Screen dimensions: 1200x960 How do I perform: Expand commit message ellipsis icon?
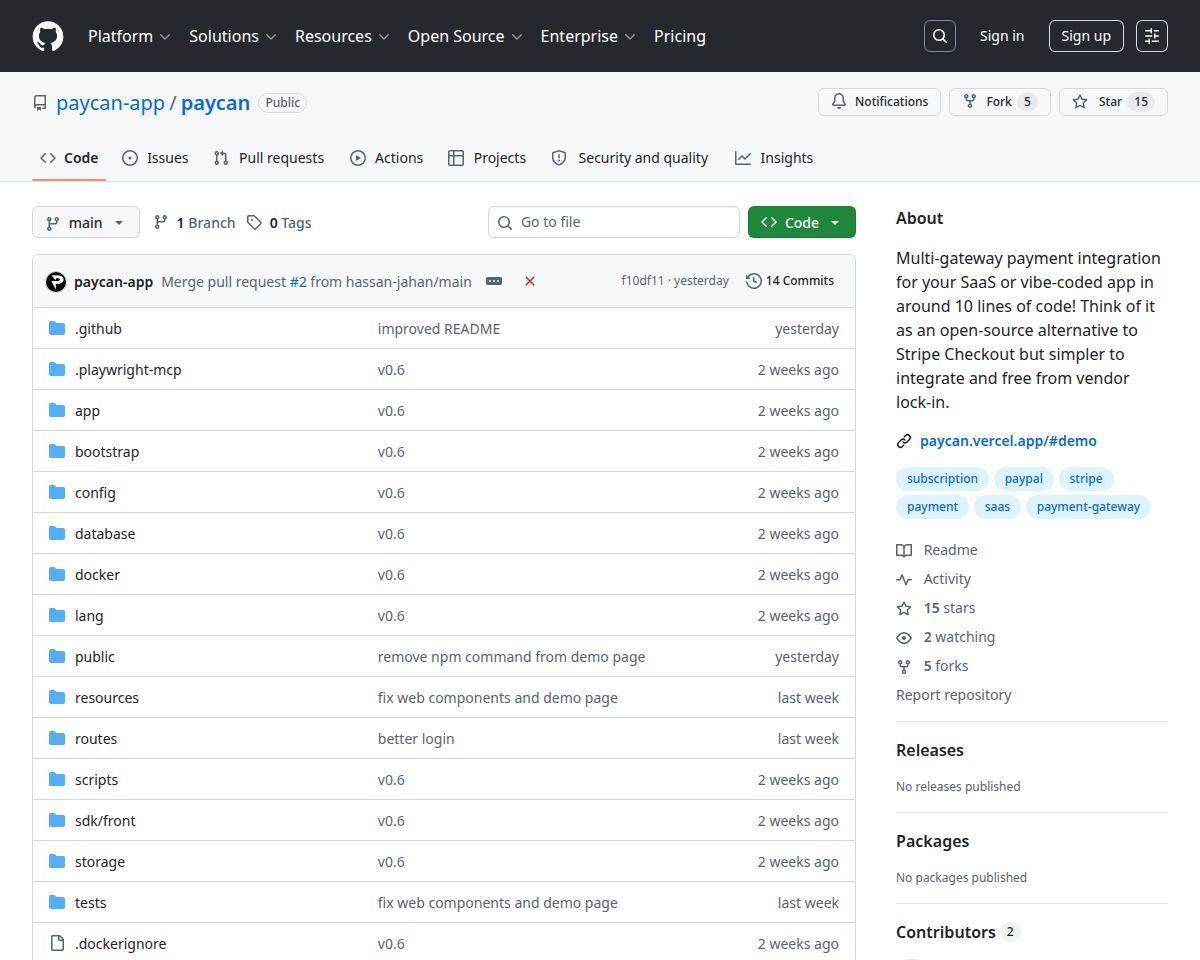[494, 281]
